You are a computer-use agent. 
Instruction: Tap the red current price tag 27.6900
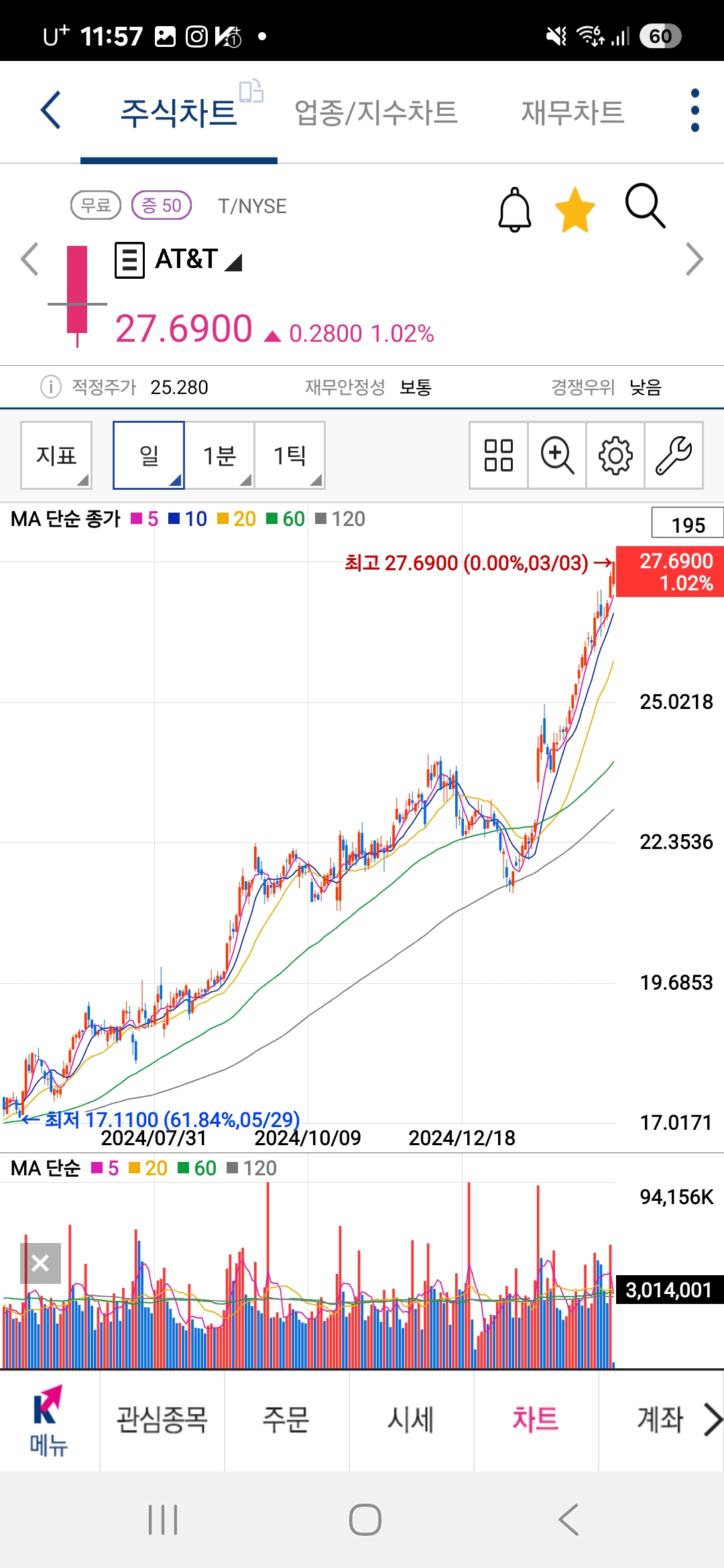tap(670, 572)
